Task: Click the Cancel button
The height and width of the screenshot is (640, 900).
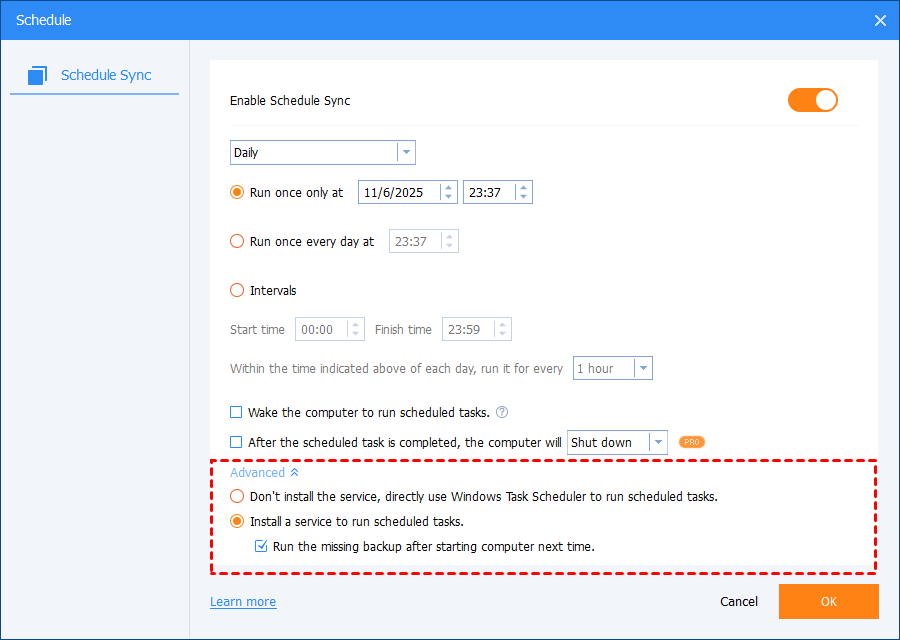Action: click(x=739, y=602)
